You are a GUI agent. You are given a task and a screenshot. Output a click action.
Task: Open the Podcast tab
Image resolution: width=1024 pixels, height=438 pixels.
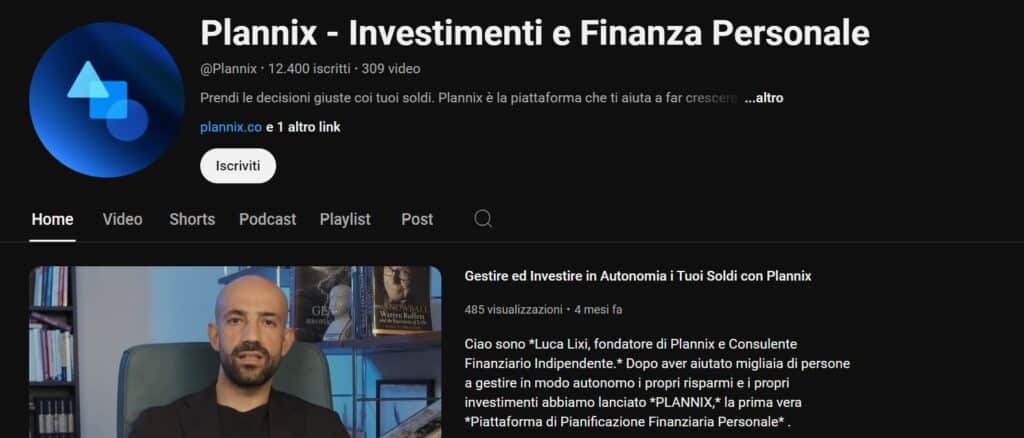tap(268, 219)
